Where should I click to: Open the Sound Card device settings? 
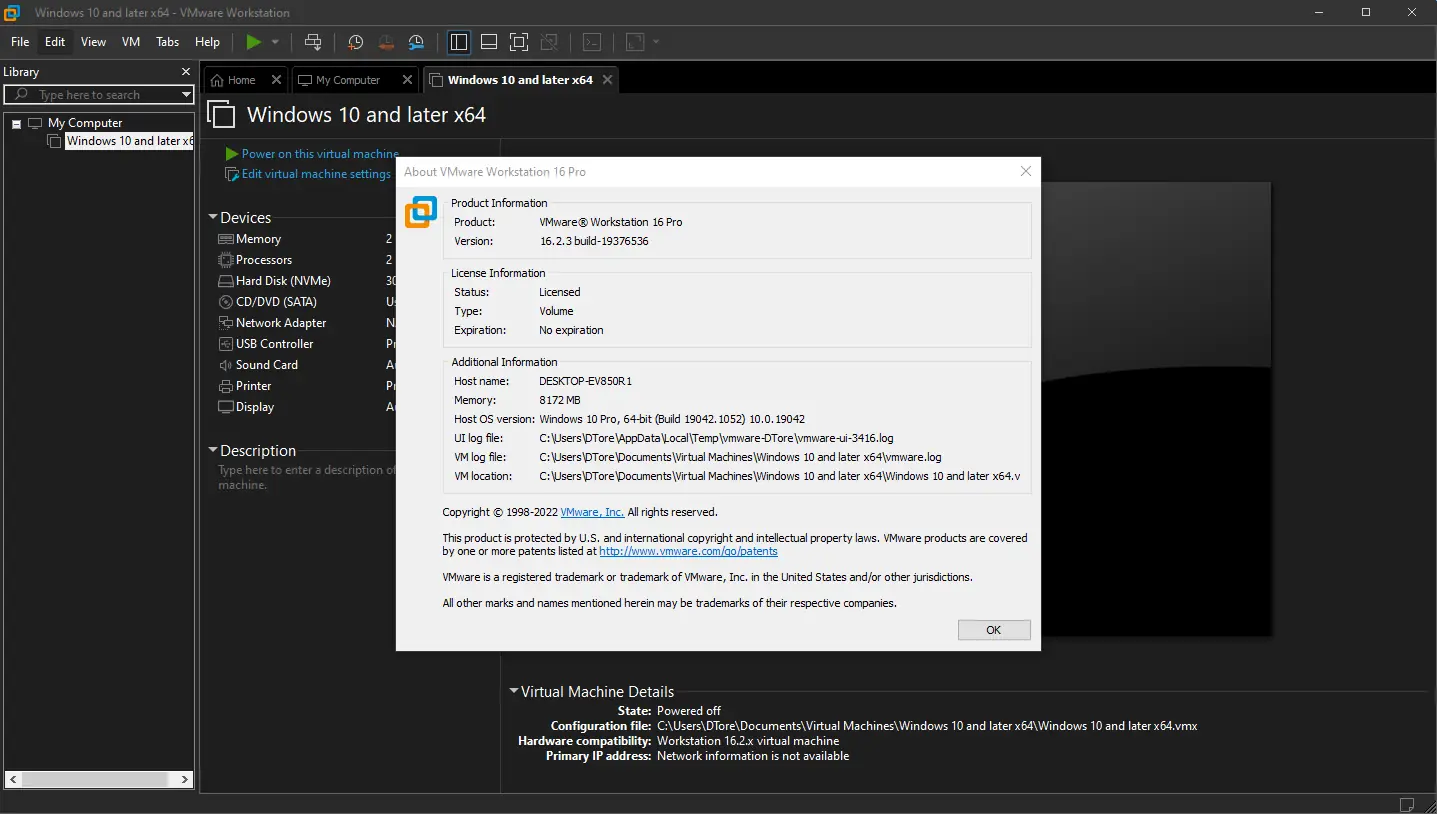[x=266, y=364]
